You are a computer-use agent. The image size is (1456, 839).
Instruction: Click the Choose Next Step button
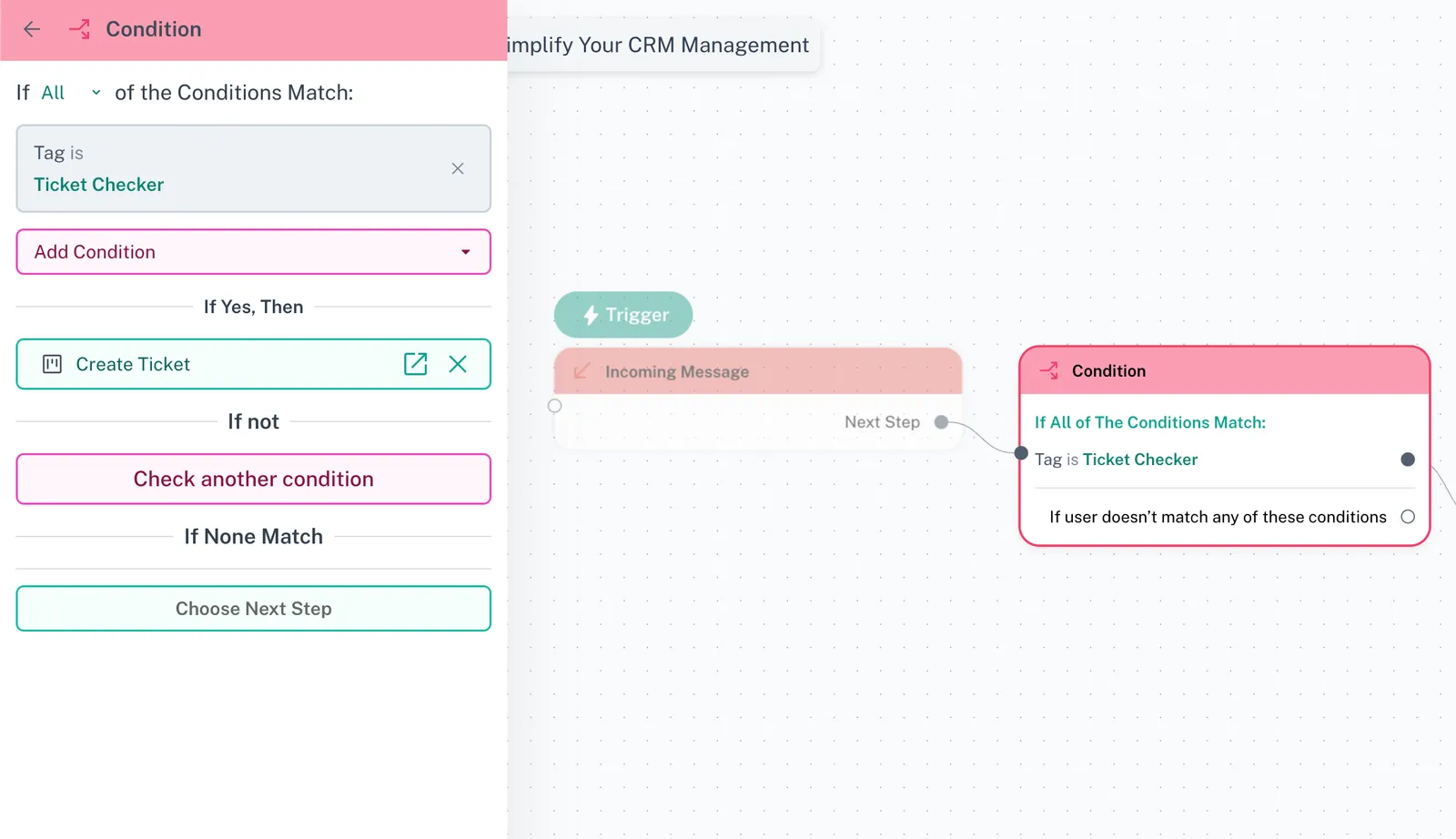click(x=253, y=609)
